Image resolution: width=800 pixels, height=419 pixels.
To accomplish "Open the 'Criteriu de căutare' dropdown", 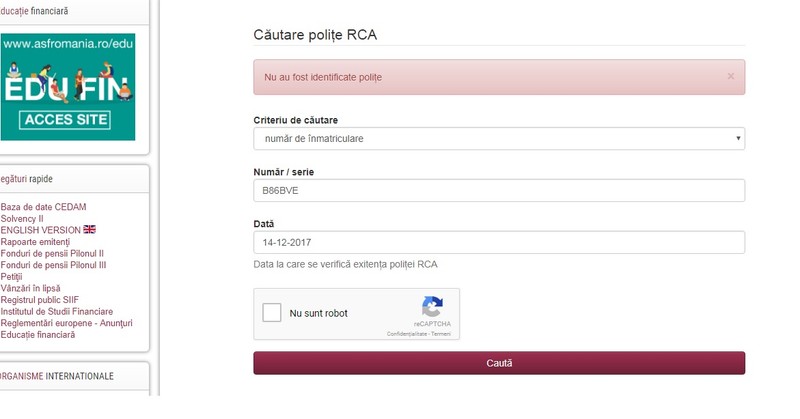I will (499, 138).
